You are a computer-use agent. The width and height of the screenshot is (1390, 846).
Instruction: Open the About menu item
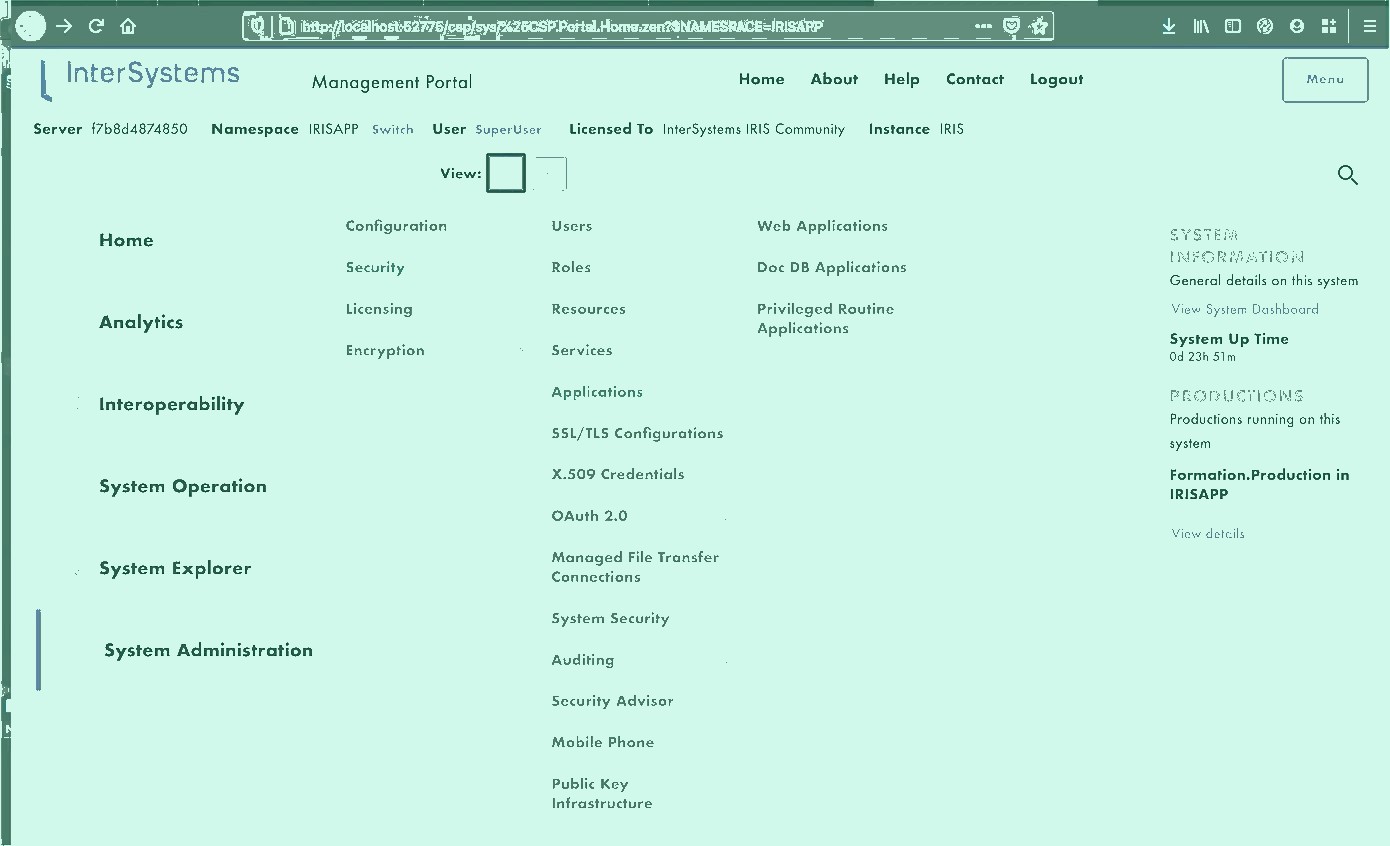click(834, 79)
